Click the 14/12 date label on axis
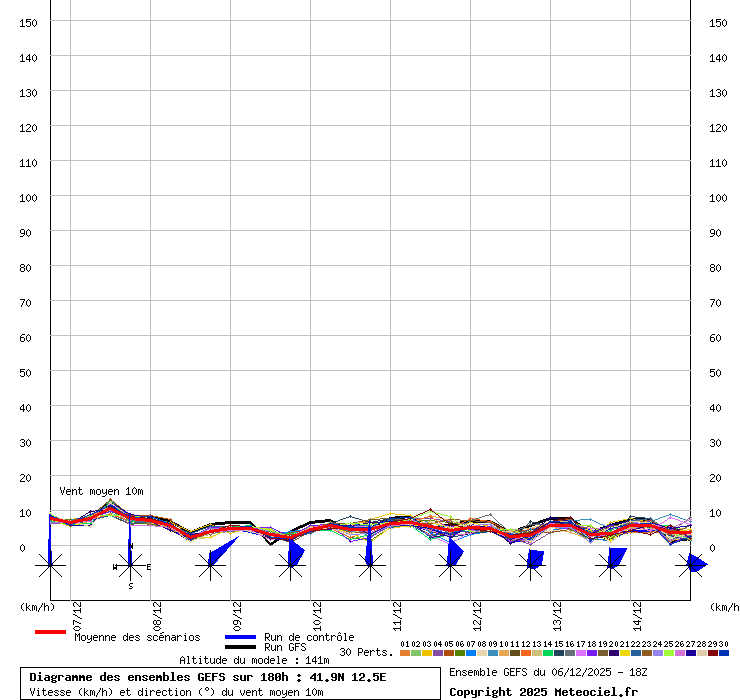This screenshot has height=700, width=740. pyautogui.click(x=637, y=611)
